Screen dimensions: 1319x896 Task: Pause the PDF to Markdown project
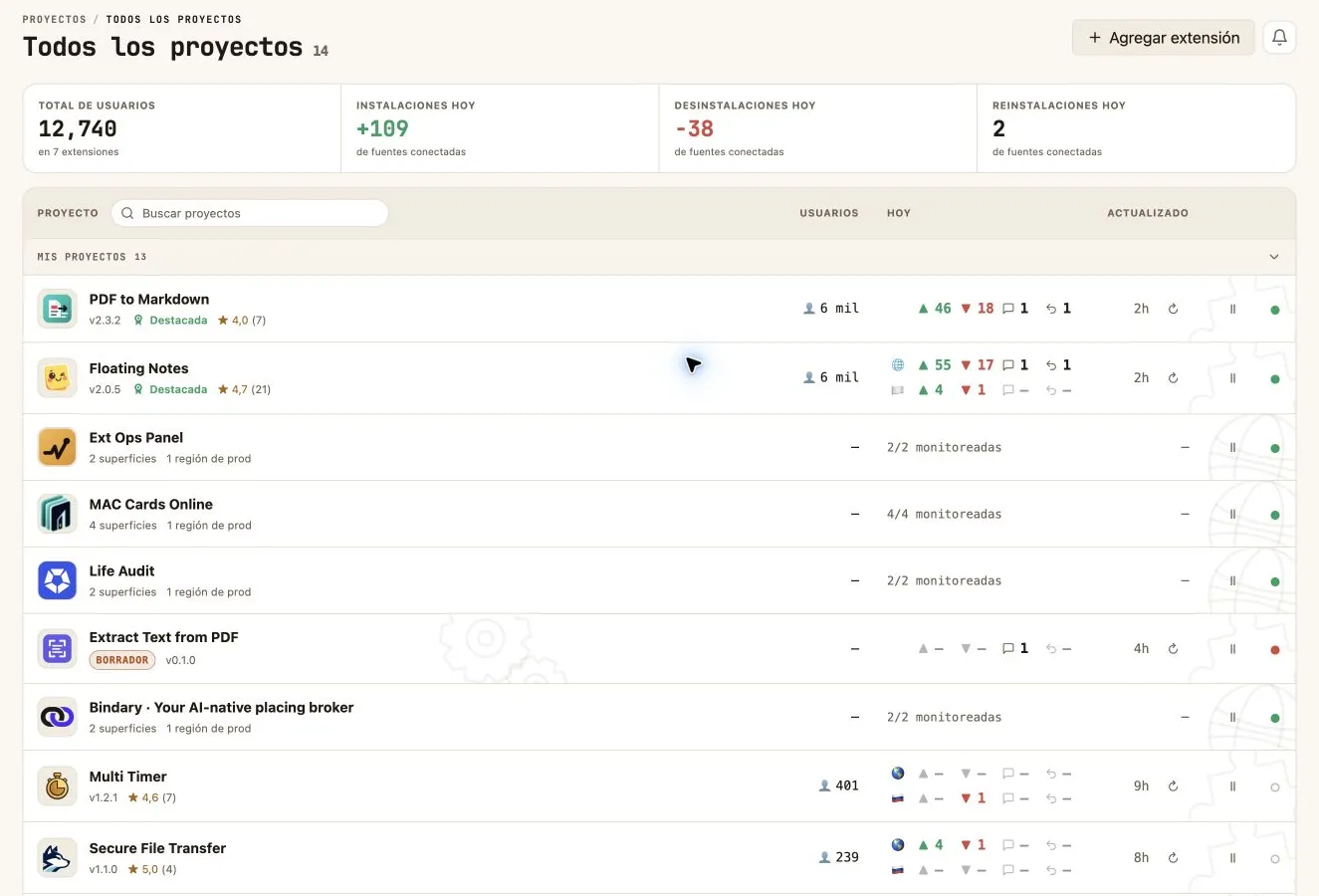tap(1232, 309)
